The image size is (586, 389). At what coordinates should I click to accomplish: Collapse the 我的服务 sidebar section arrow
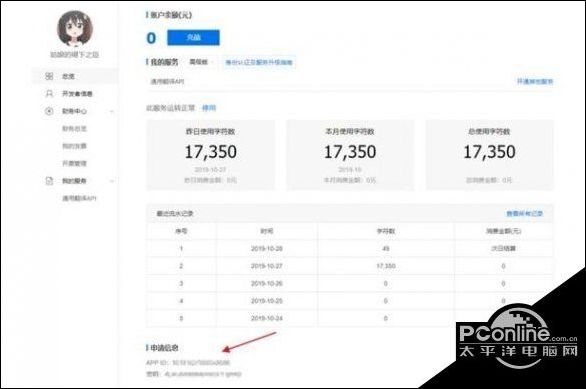(112, 181)
